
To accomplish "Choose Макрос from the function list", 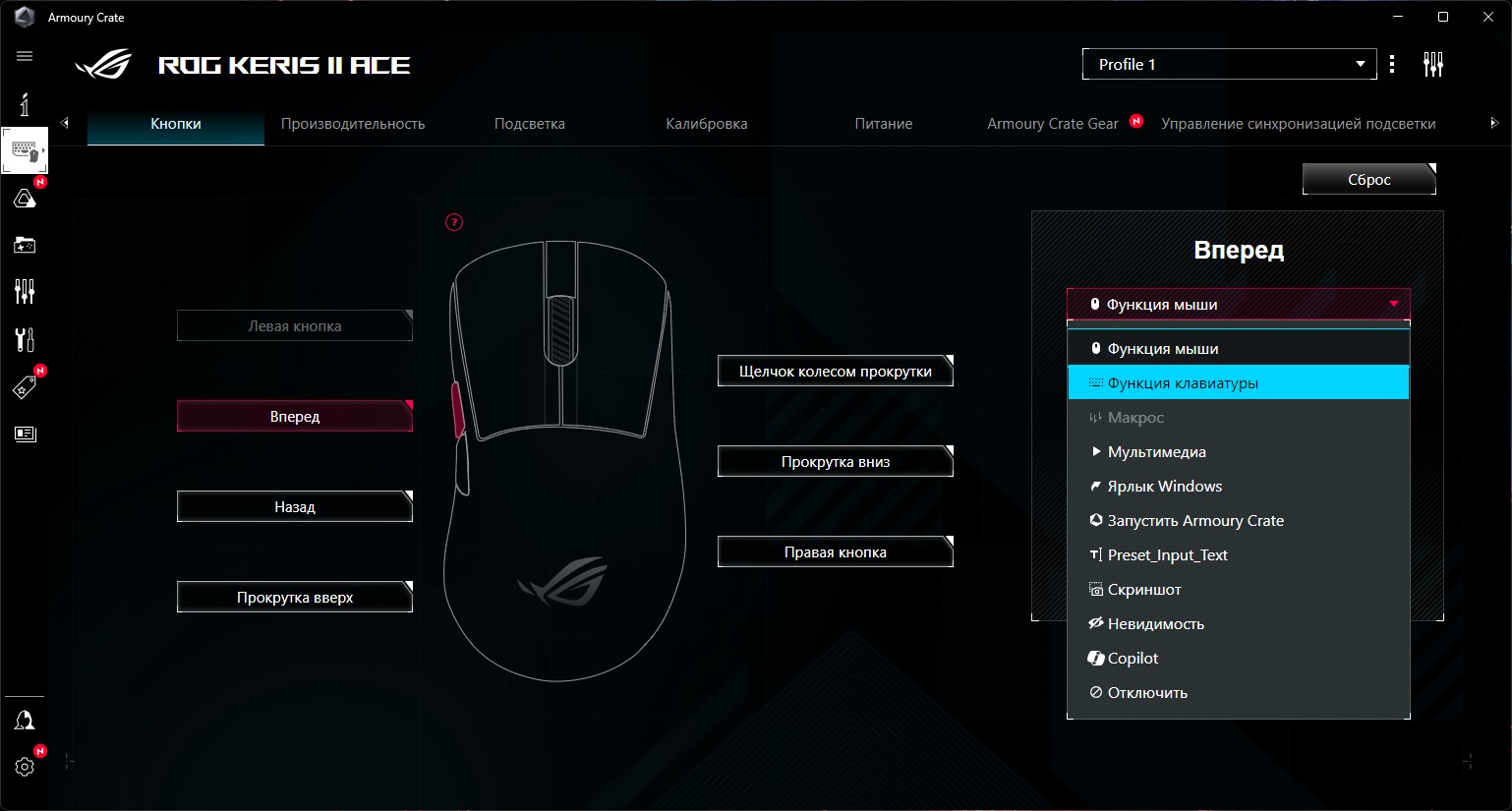I will (x=1239, y=418).
